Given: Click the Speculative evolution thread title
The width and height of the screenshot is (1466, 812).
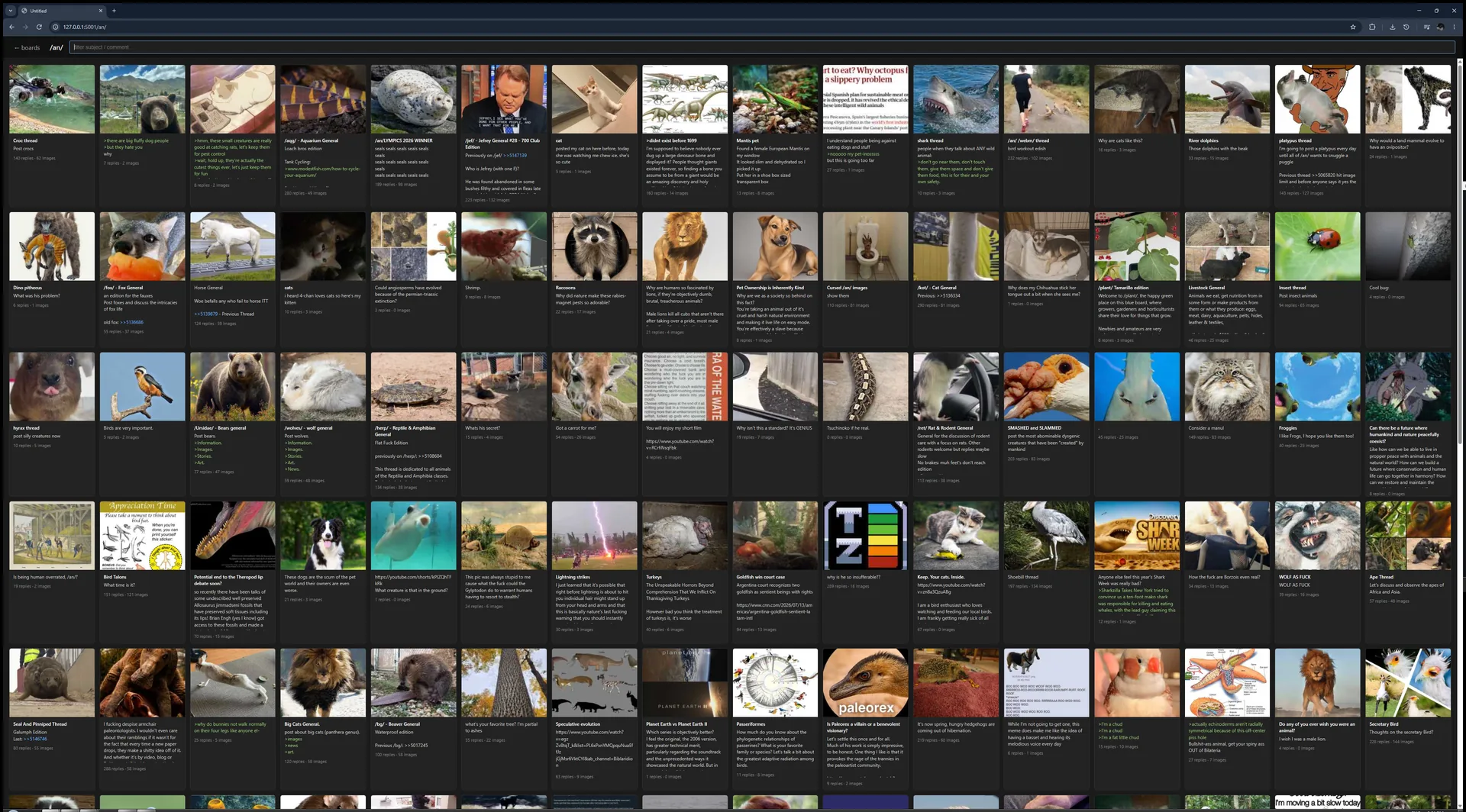Looking at the screenshot, I should pos(577,724).
